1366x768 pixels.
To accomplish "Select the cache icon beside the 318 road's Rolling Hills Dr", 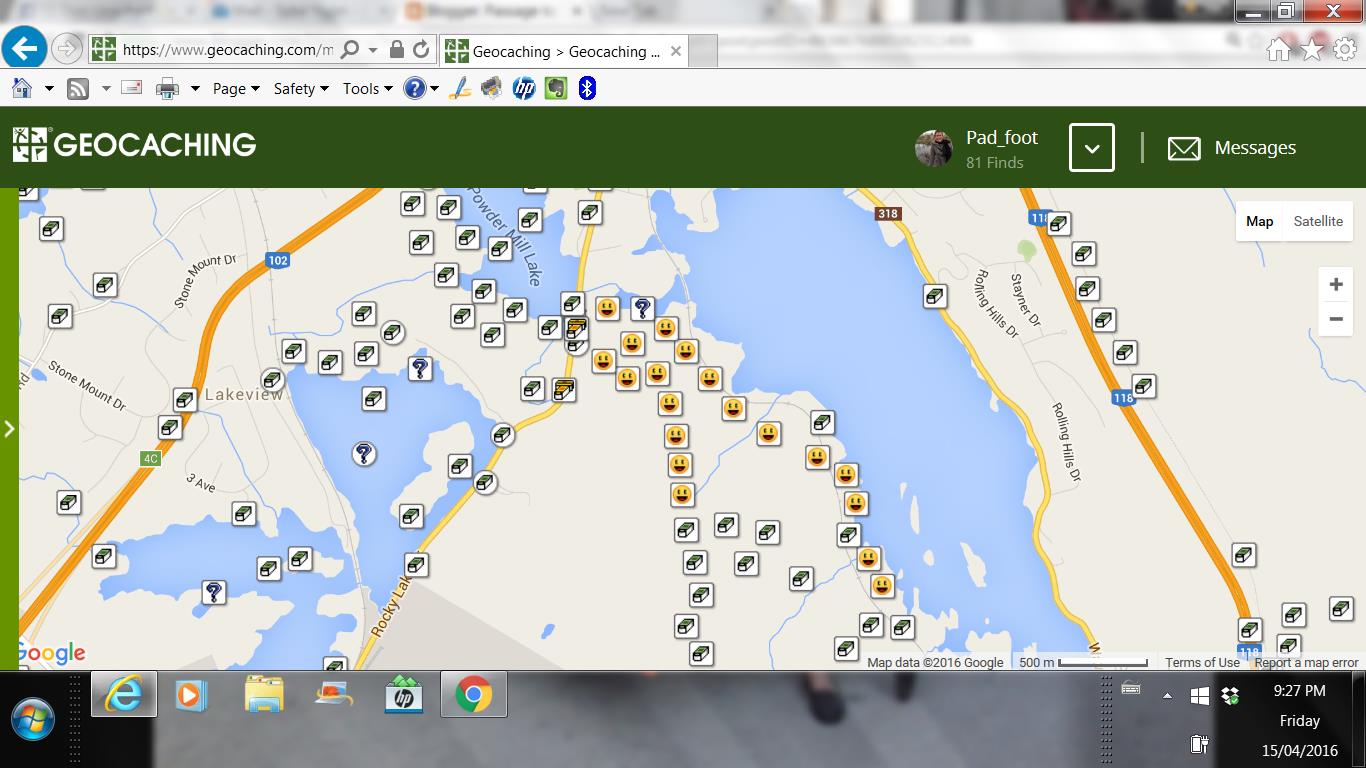I will click(935, 296).
